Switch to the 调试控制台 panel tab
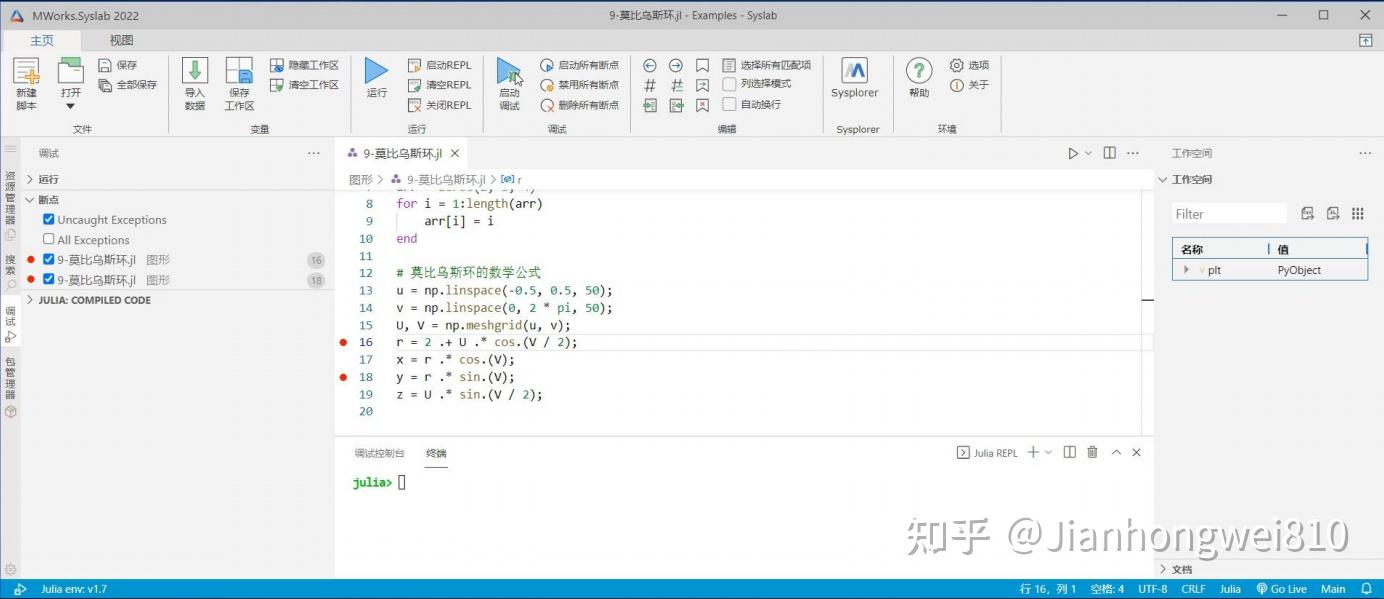This screenshot has width=1384, height=599. pyautogui.click(x=379, y=453)
